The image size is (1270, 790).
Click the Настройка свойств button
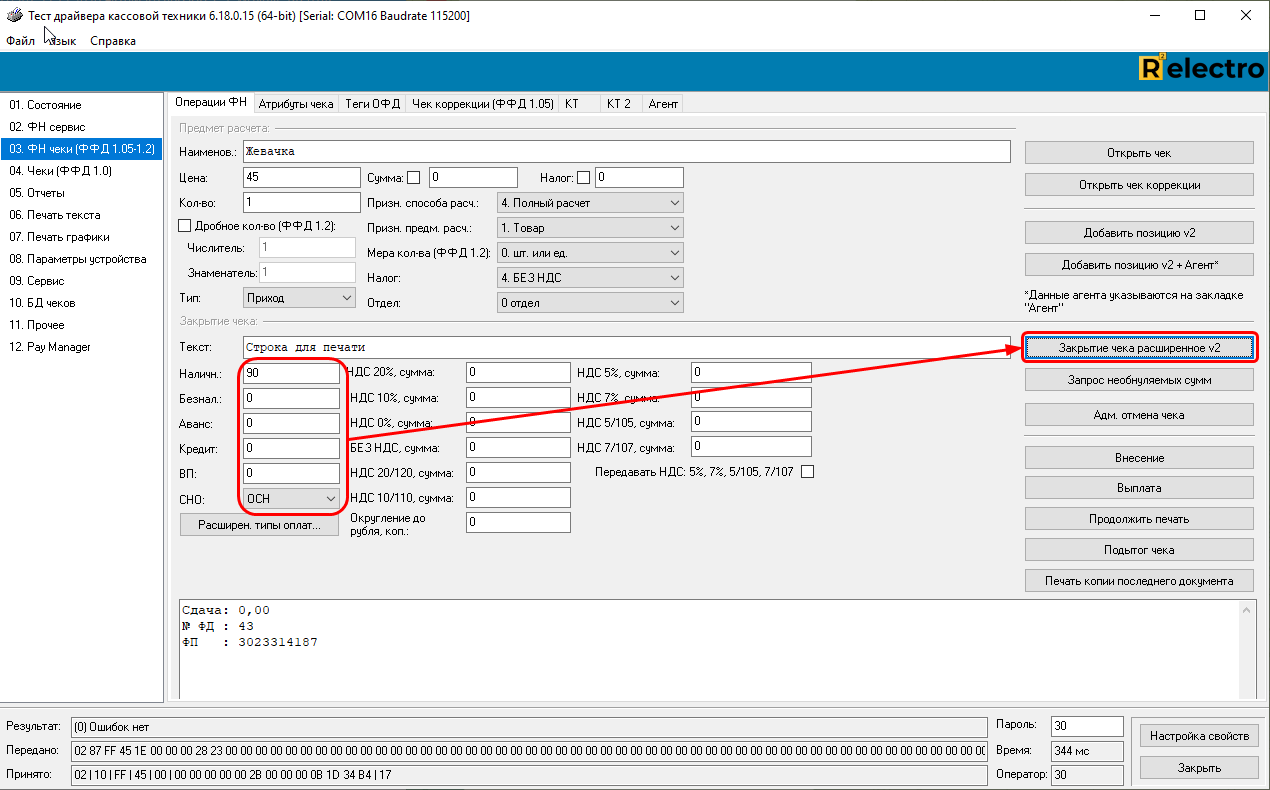(x=1199, y=736)
